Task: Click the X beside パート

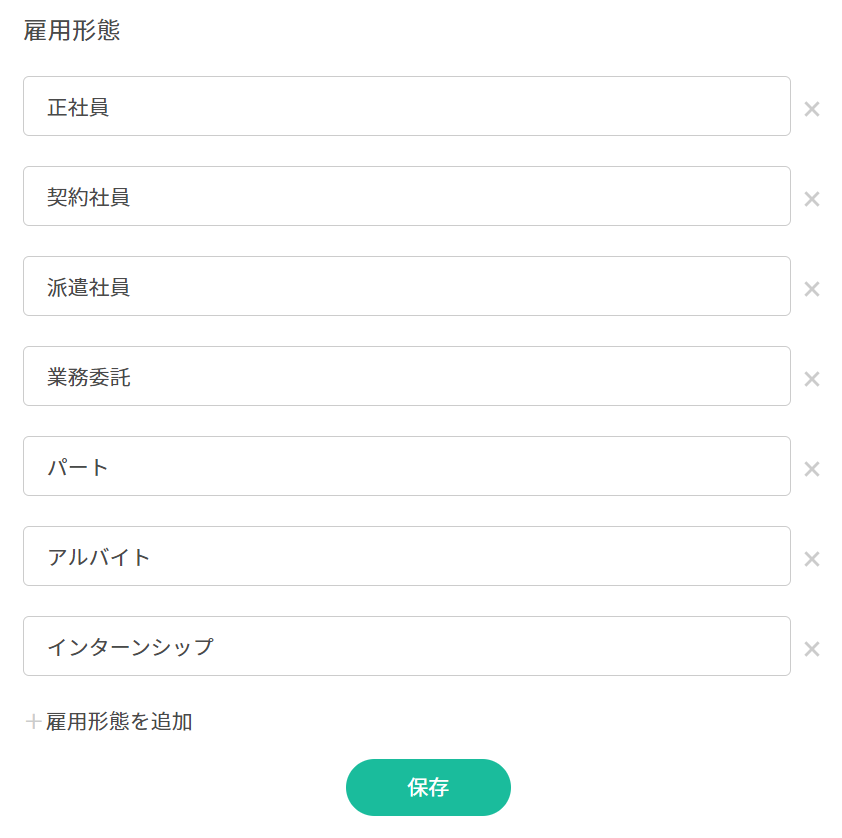Action: (812, 469)
